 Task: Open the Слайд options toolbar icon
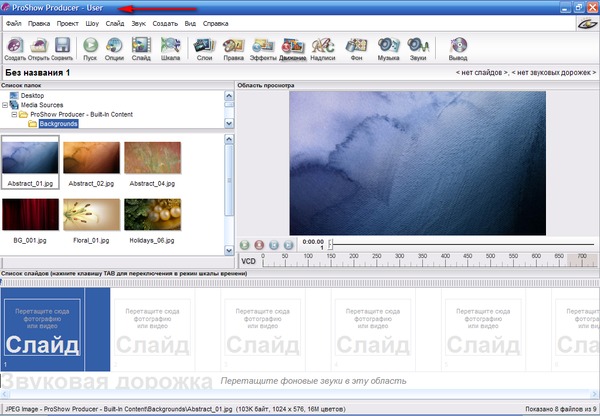(x=141, y=49)
